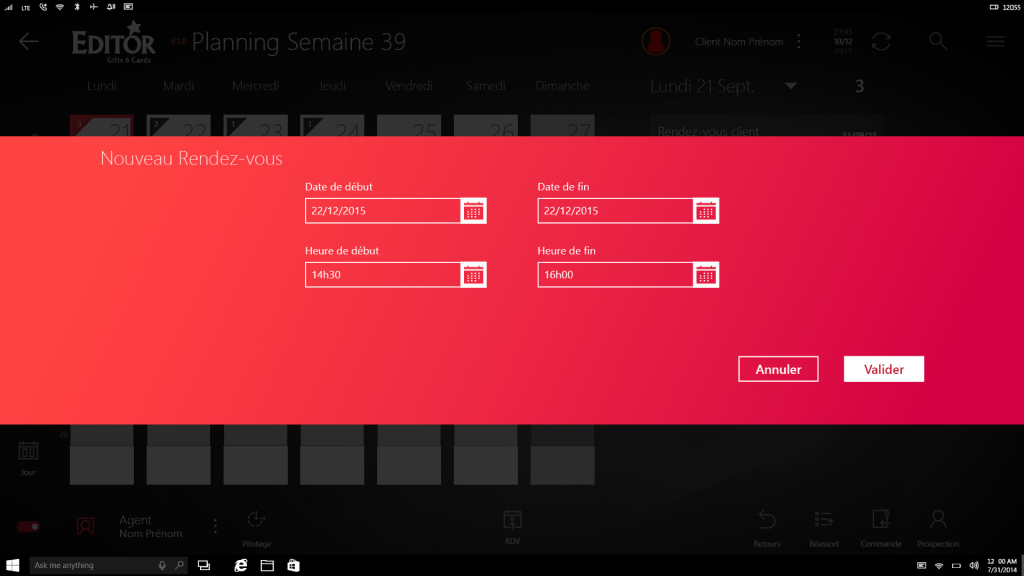This screenshot has height=576, width=1024.
Task: Click the Heure de début input field
Action: 382,274
